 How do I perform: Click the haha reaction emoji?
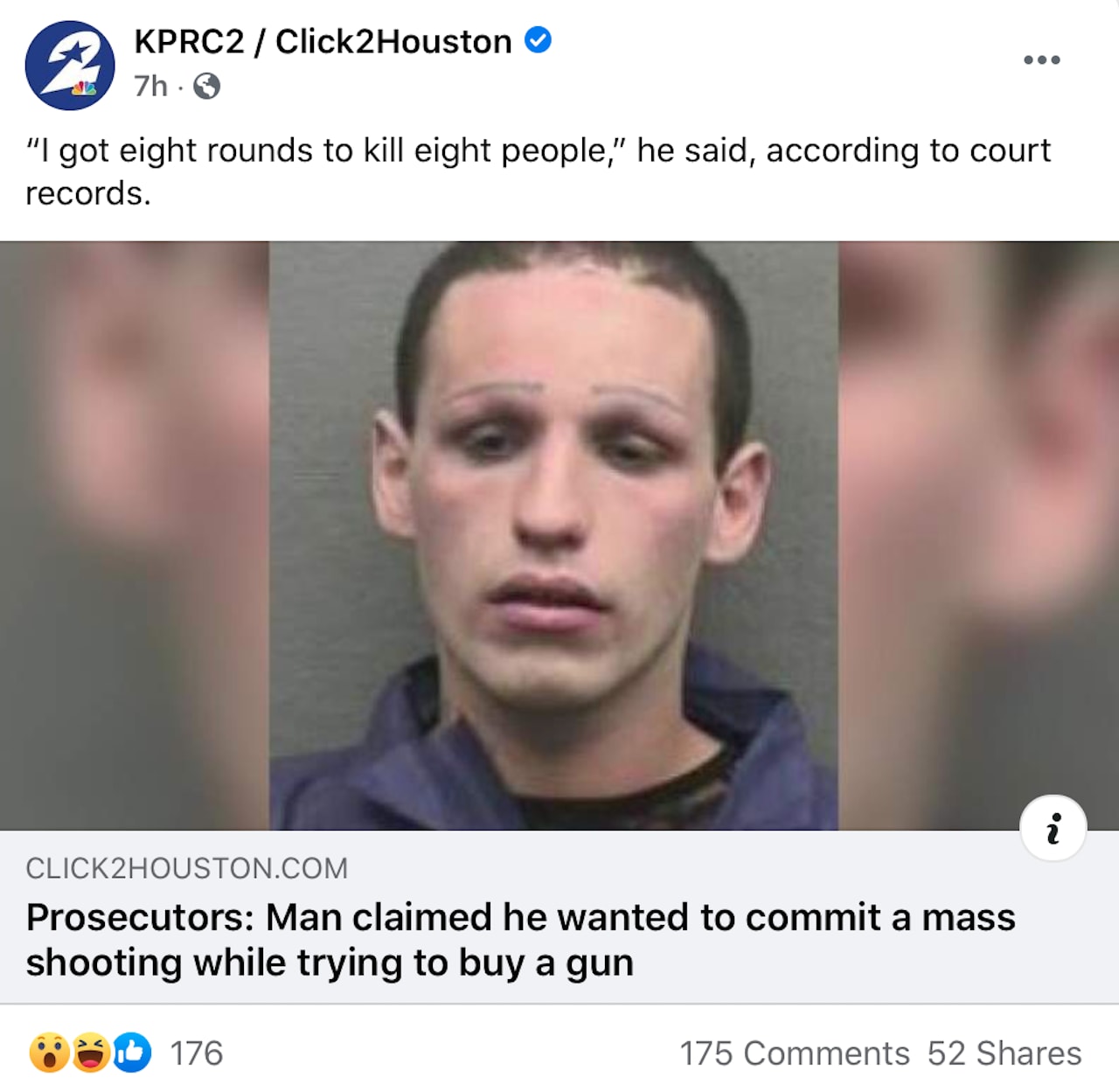(x=91, y=1052)
